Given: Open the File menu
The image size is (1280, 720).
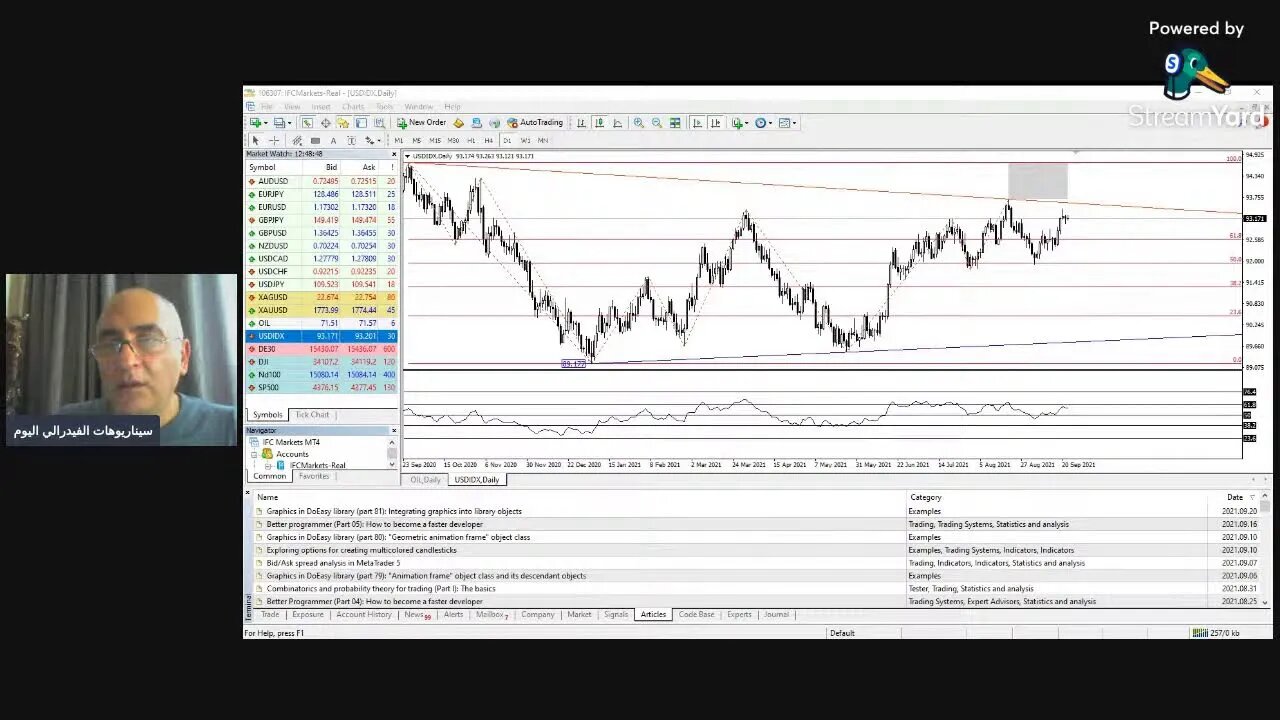Looking at the screenshot, I should coord(266,106).
